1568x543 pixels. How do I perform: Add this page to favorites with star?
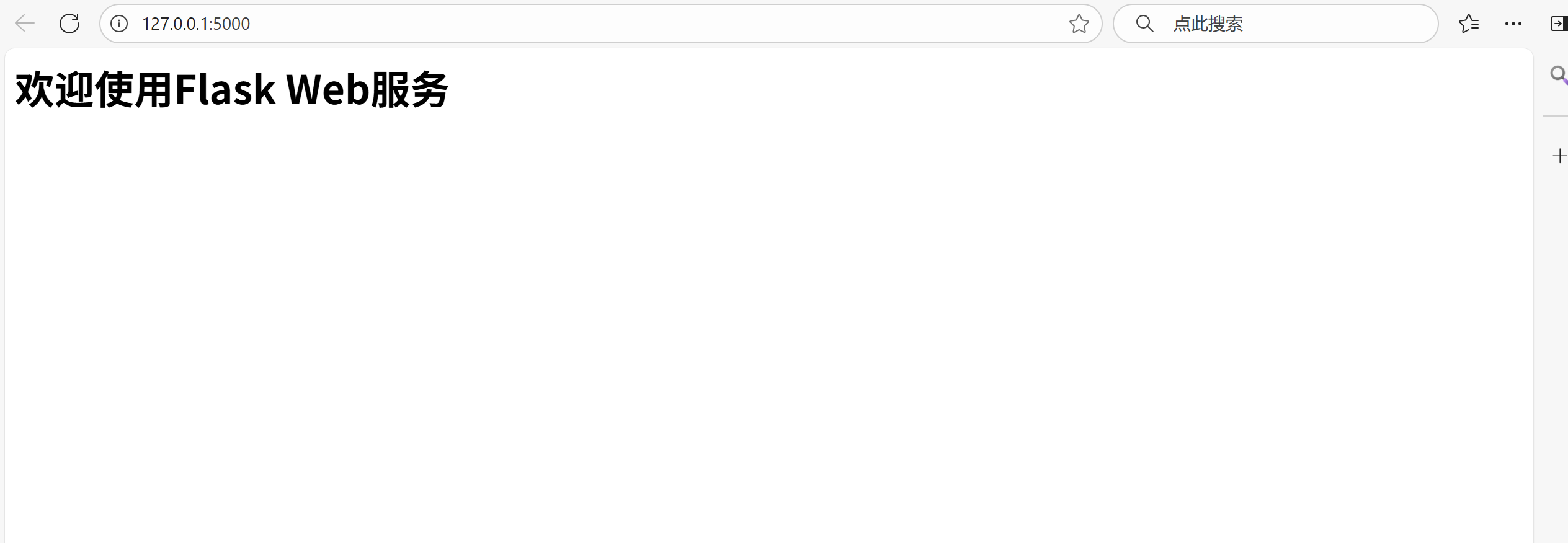click(1079, 24)
